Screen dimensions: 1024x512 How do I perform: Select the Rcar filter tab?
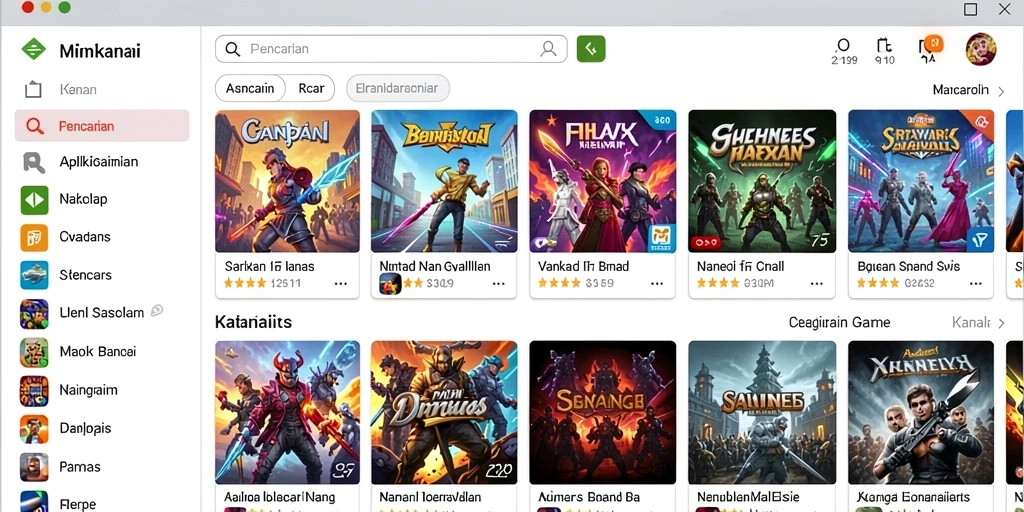point(311,88)
